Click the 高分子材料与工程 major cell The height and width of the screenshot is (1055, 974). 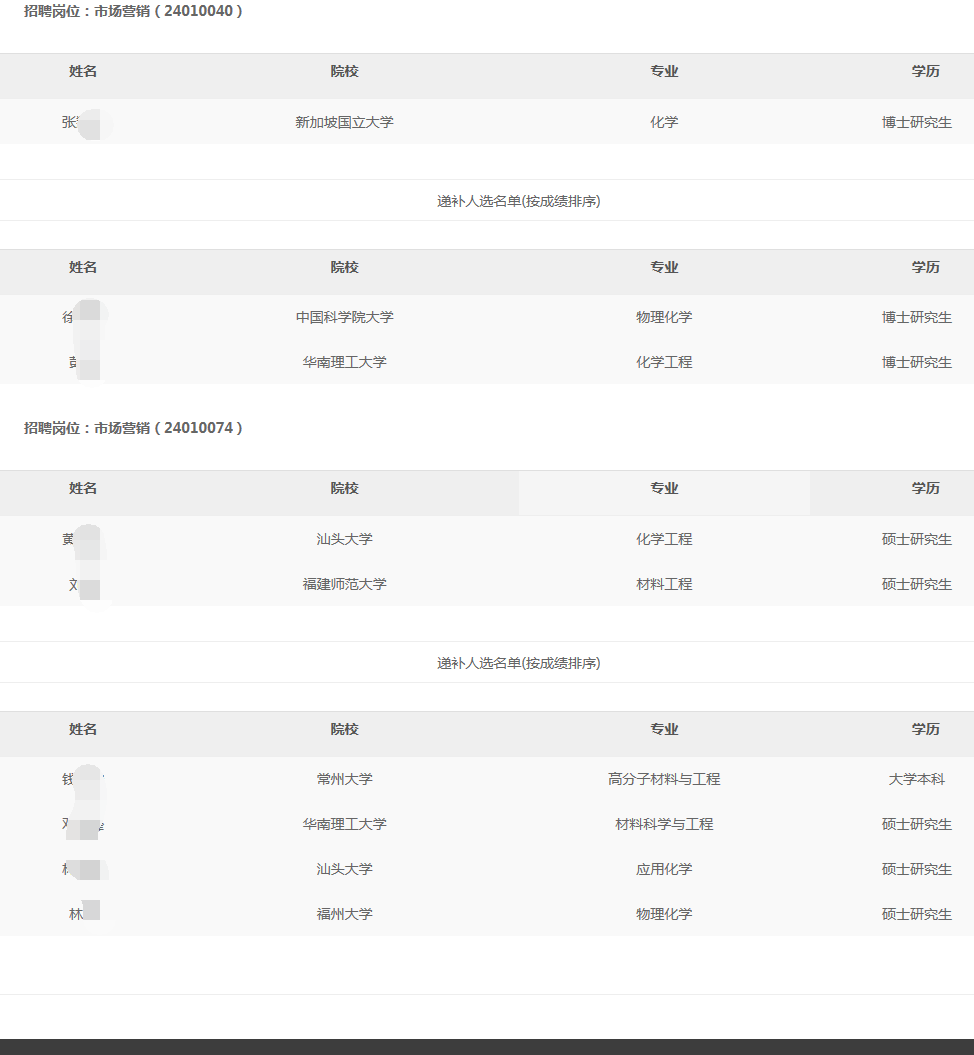[664, 779]
